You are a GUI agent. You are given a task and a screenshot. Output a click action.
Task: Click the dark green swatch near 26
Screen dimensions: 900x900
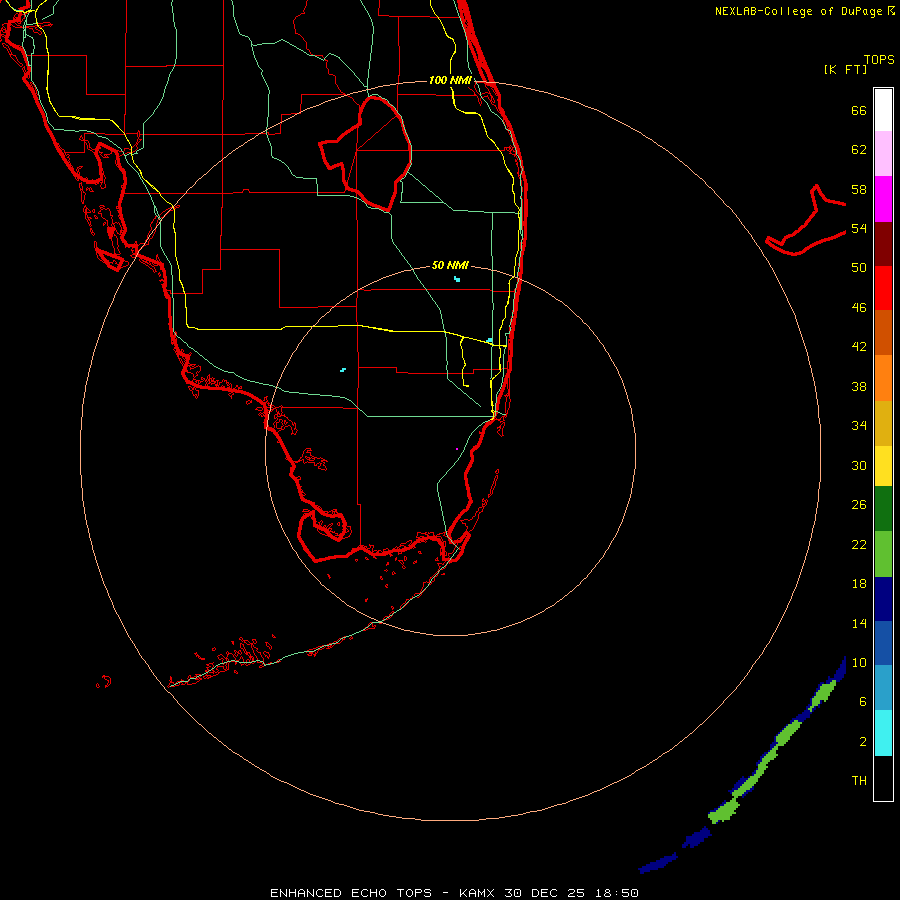coord(883,509)
